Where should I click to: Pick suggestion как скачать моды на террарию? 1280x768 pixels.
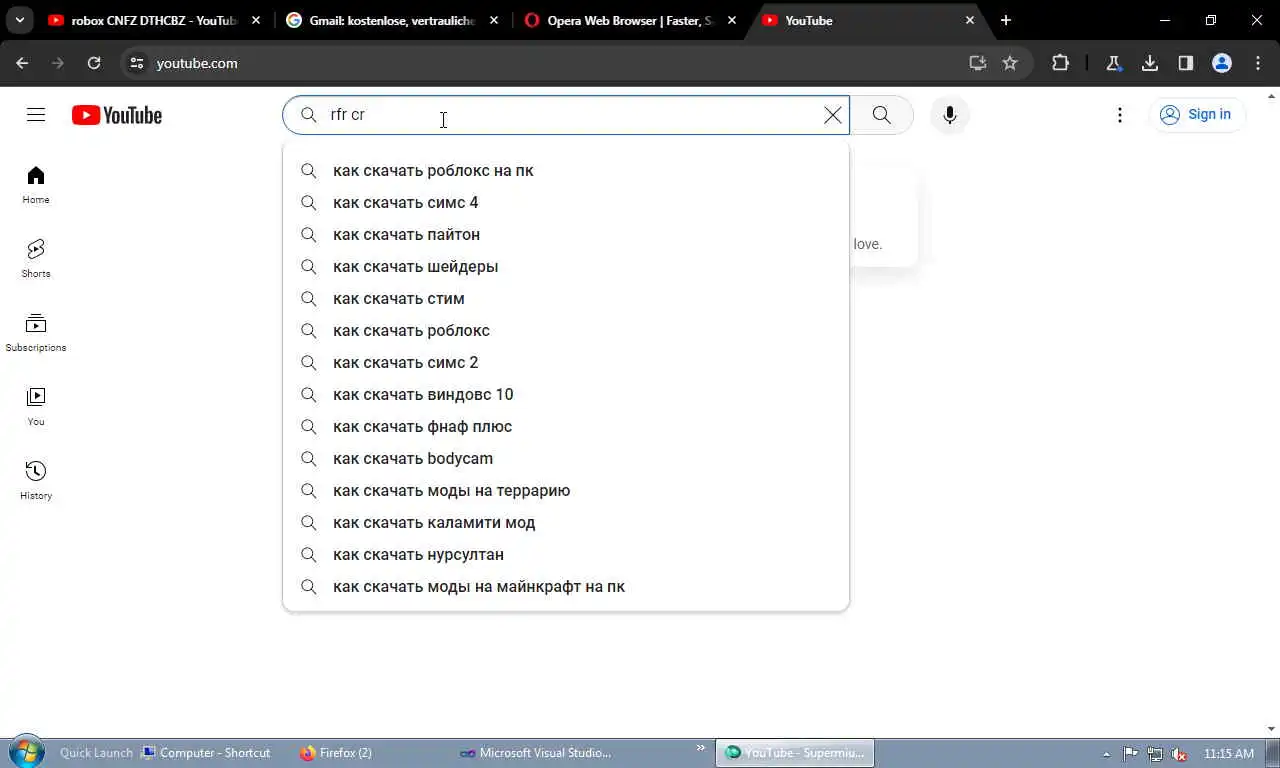pos(566,491)
